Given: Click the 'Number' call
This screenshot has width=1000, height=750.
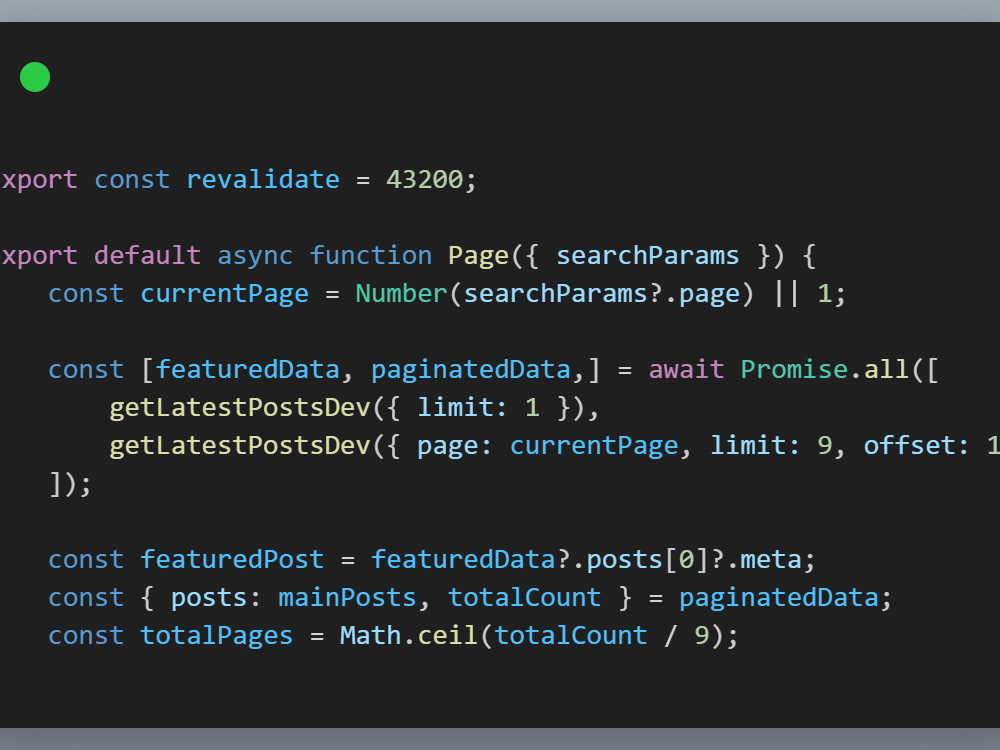Looking at the screenshot, I should (x=401, y=293).
